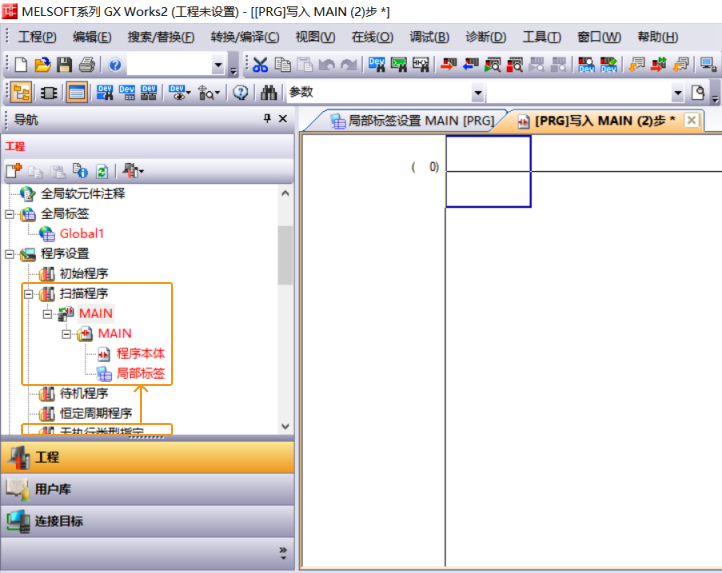Image resolution: width=722 pixels, height=573 pixels.
Task: Open Global1 in the project tree
Action: click(81, 233)
